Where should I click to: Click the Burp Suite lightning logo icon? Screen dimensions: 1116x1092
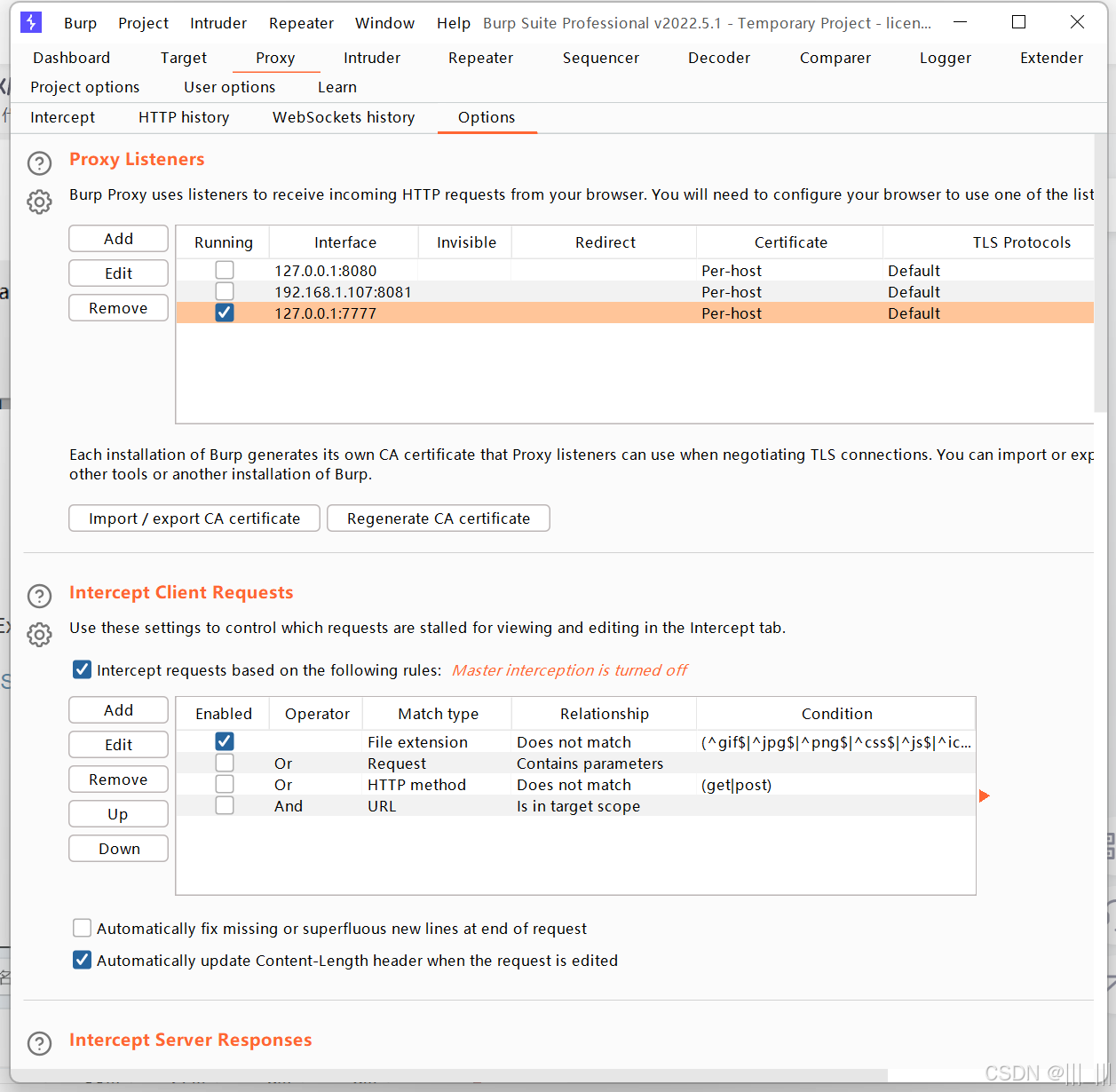(x=31, y=22)
